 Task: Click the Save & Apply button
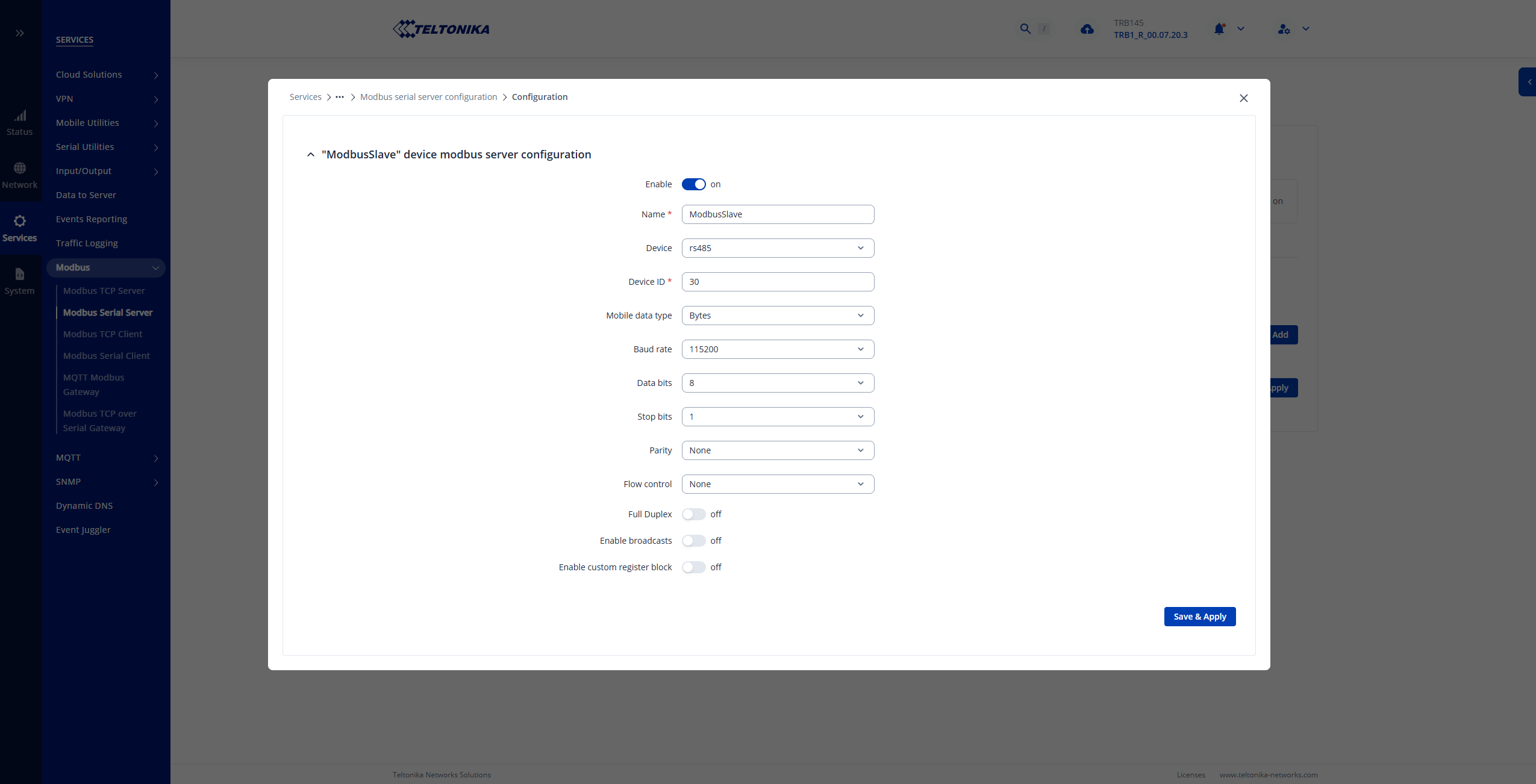point(1199,617)
